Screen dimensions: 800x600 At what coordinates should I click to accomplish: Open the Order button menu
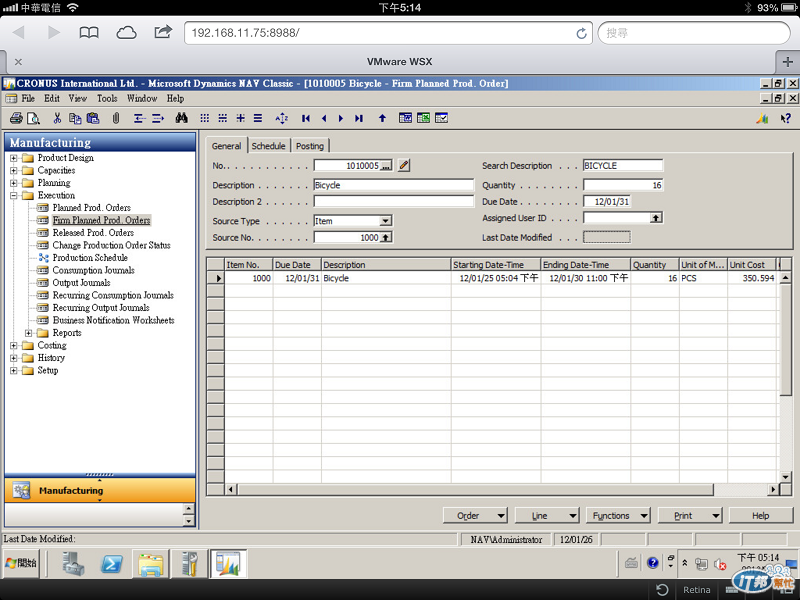[475, 516]
